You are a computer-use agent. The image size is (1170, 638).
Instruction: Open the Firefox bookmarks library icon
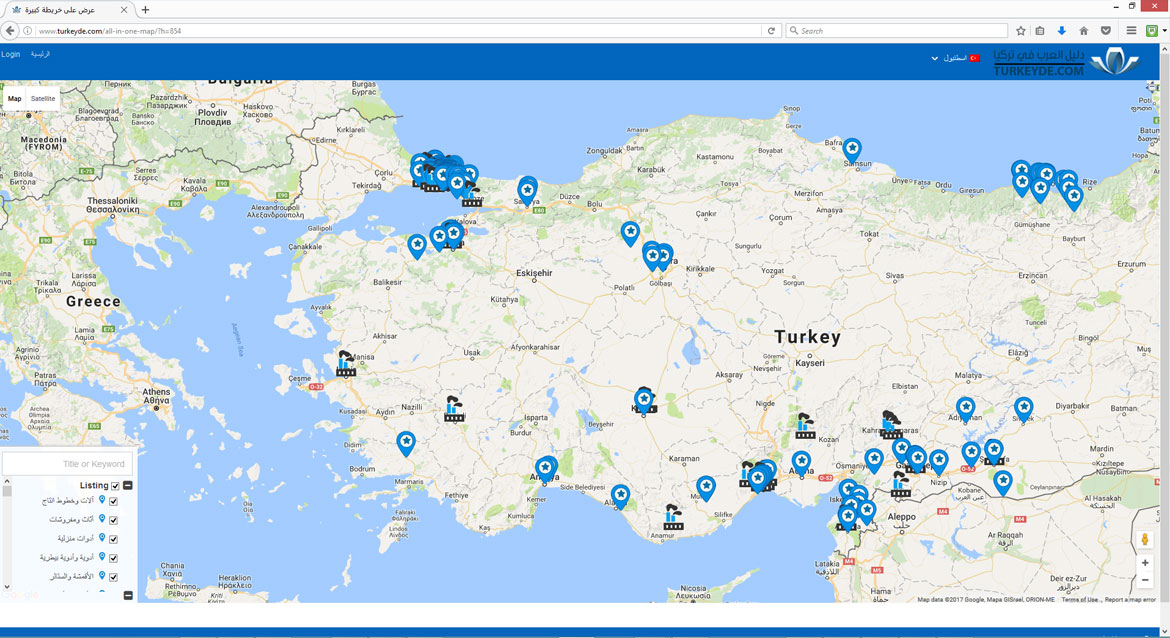click(1040, 31)
